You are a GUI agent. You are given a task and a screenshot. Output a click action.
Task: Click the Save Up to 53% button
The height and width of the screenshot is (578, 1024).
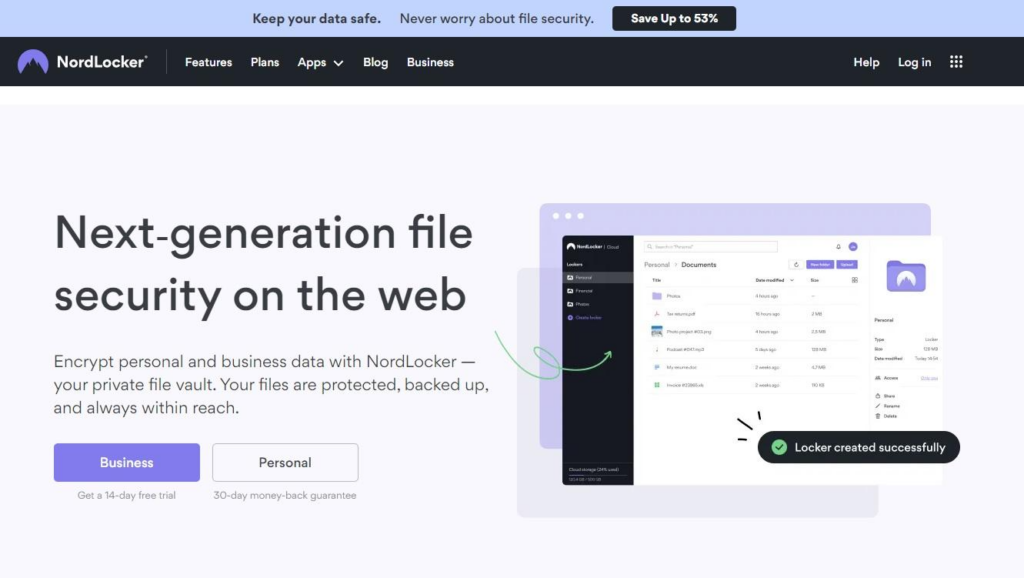673,18
